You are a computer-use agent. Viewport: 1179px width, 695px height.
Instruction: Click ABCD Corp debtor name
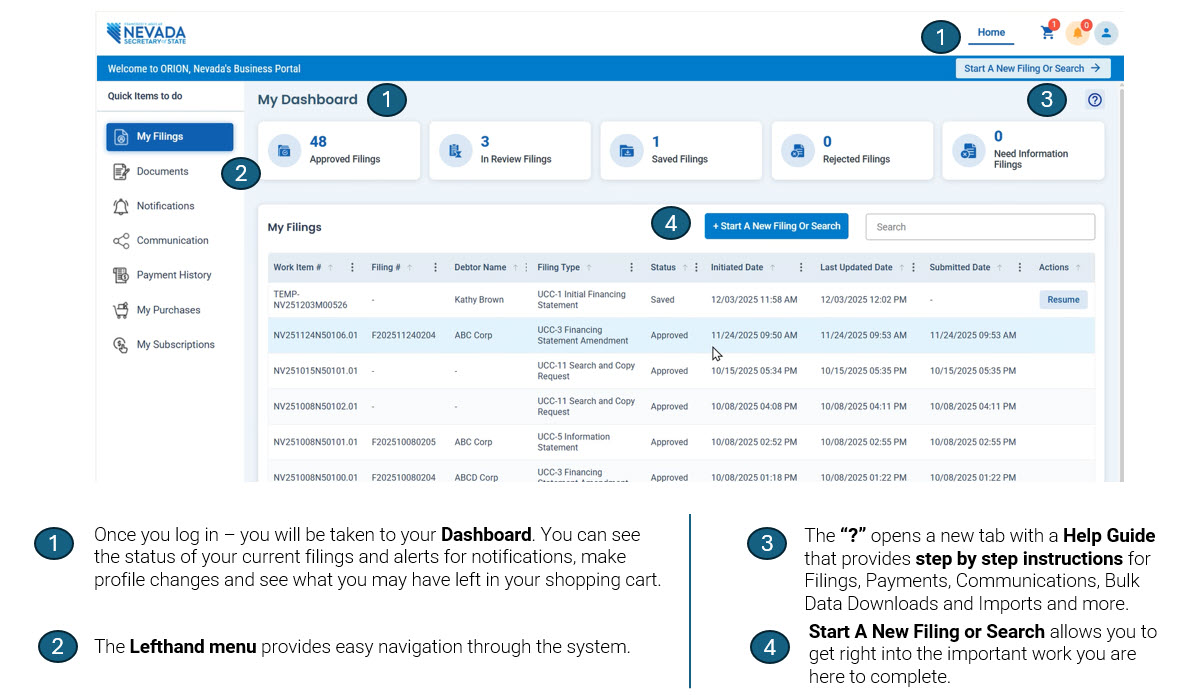click(x=476, y=477)
